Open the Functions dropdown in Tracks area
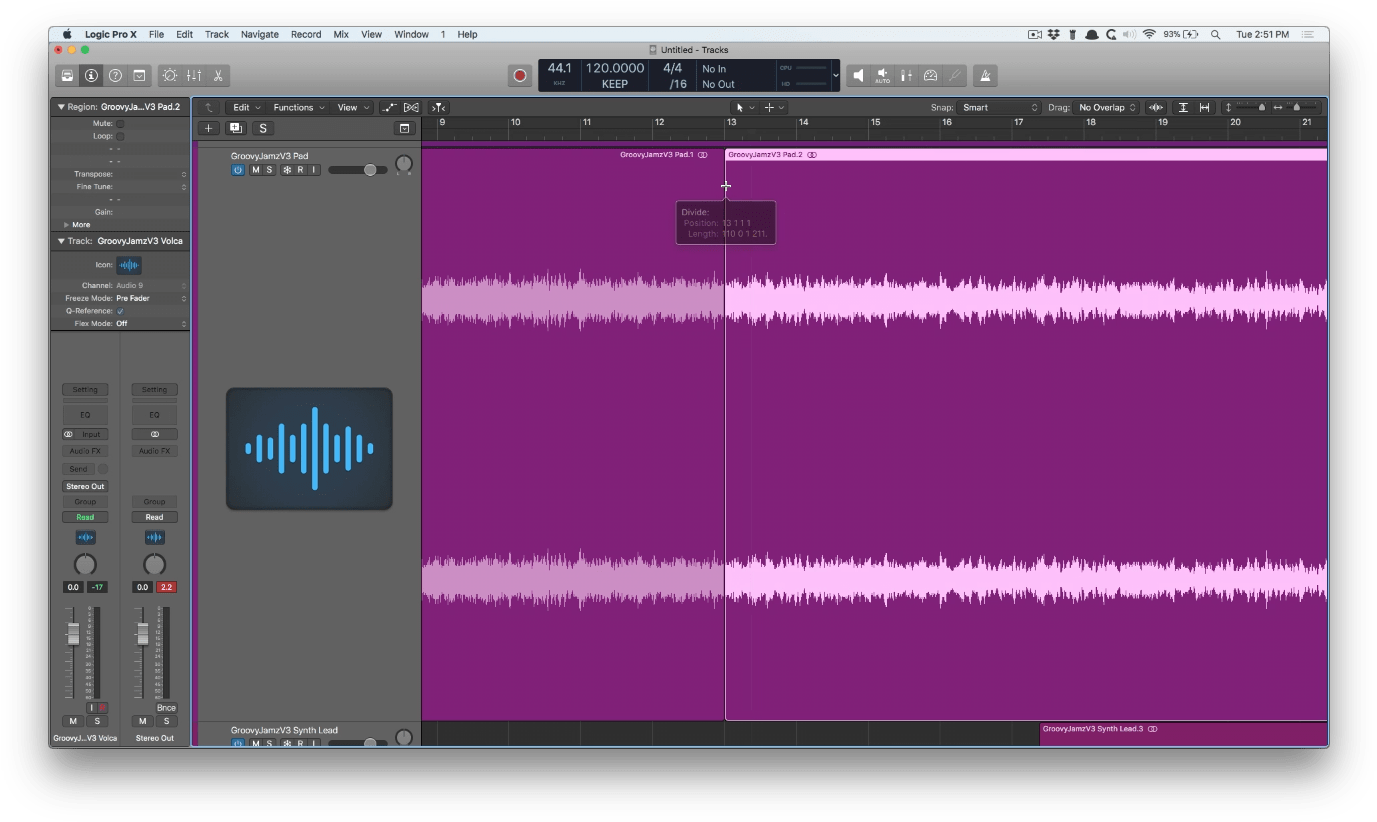Image resolution: width=1377 pixels, height=822 pixels. 298,107
